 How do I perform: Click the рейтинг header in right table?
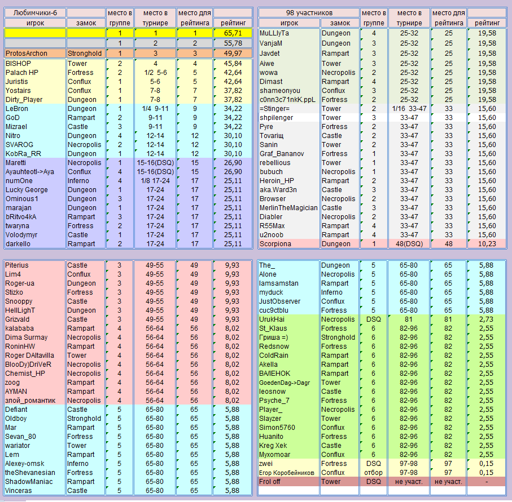tap(487, 23)
